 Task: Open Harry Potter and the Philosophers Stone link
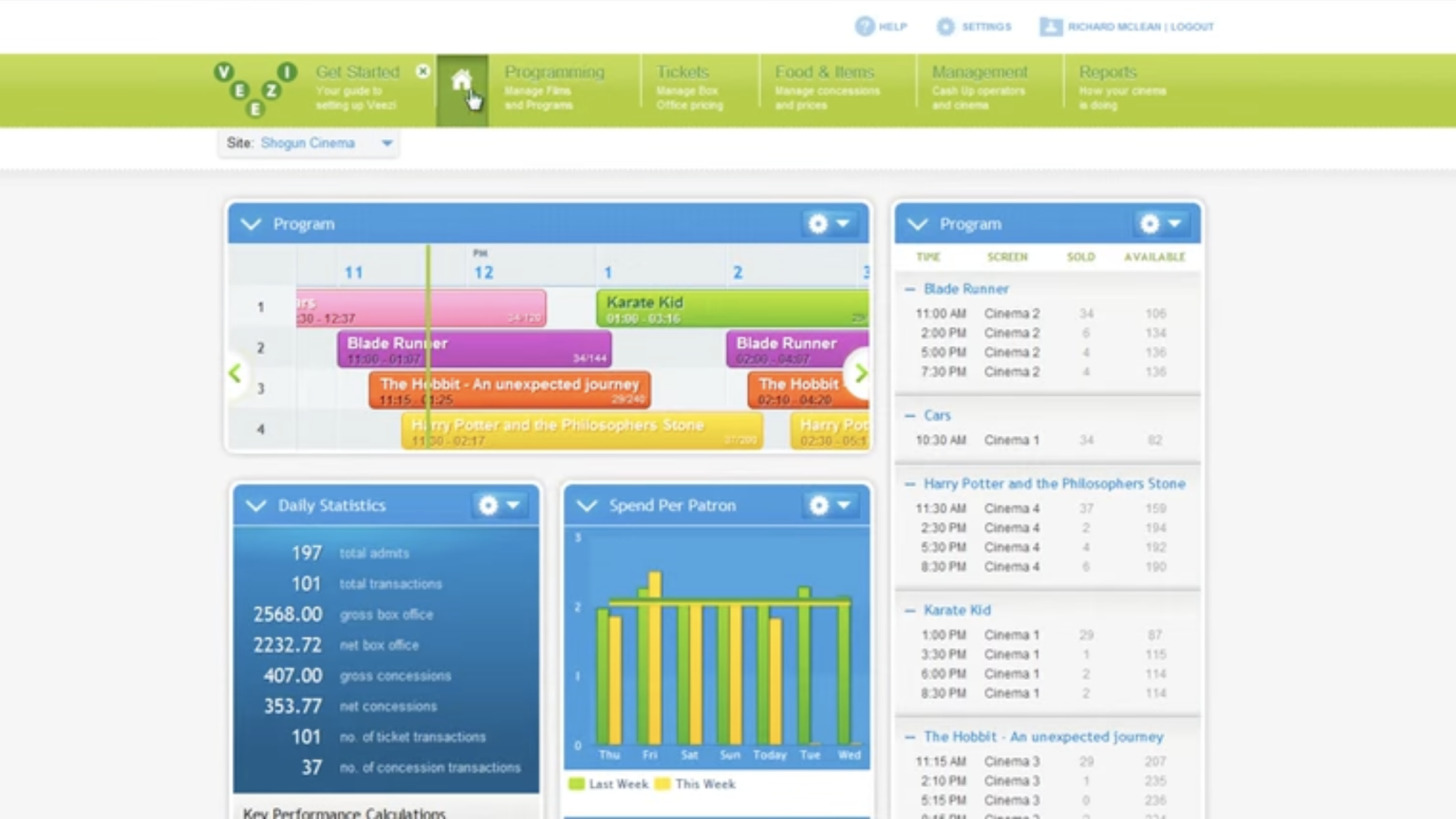[1054, 484]
